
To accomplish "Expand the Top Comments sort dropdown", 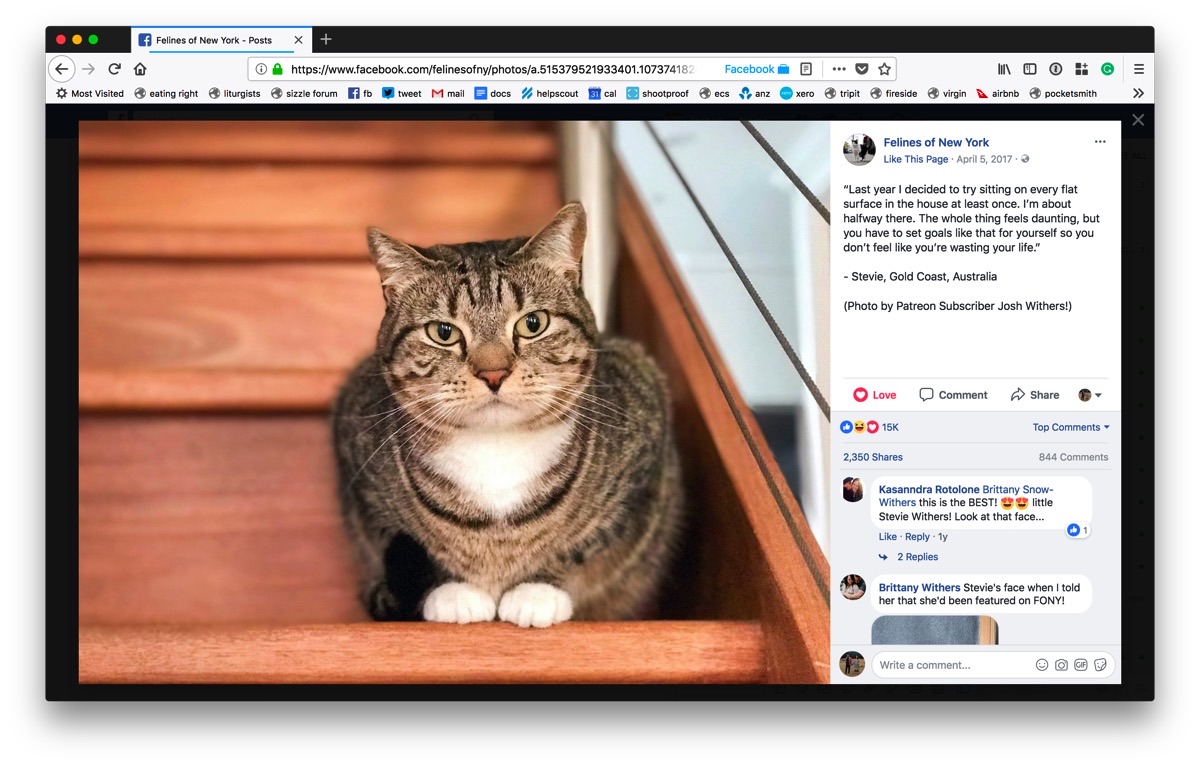I will [x=1071, y=427].
